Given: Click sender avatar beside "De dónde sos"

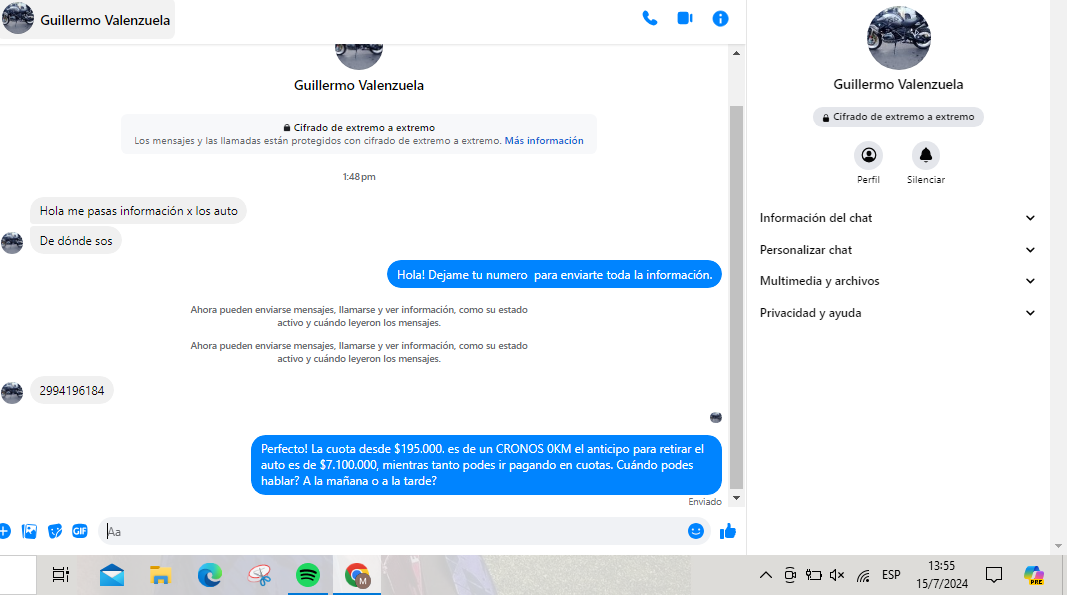Looking at the screenshot, I should click(12, 242).
